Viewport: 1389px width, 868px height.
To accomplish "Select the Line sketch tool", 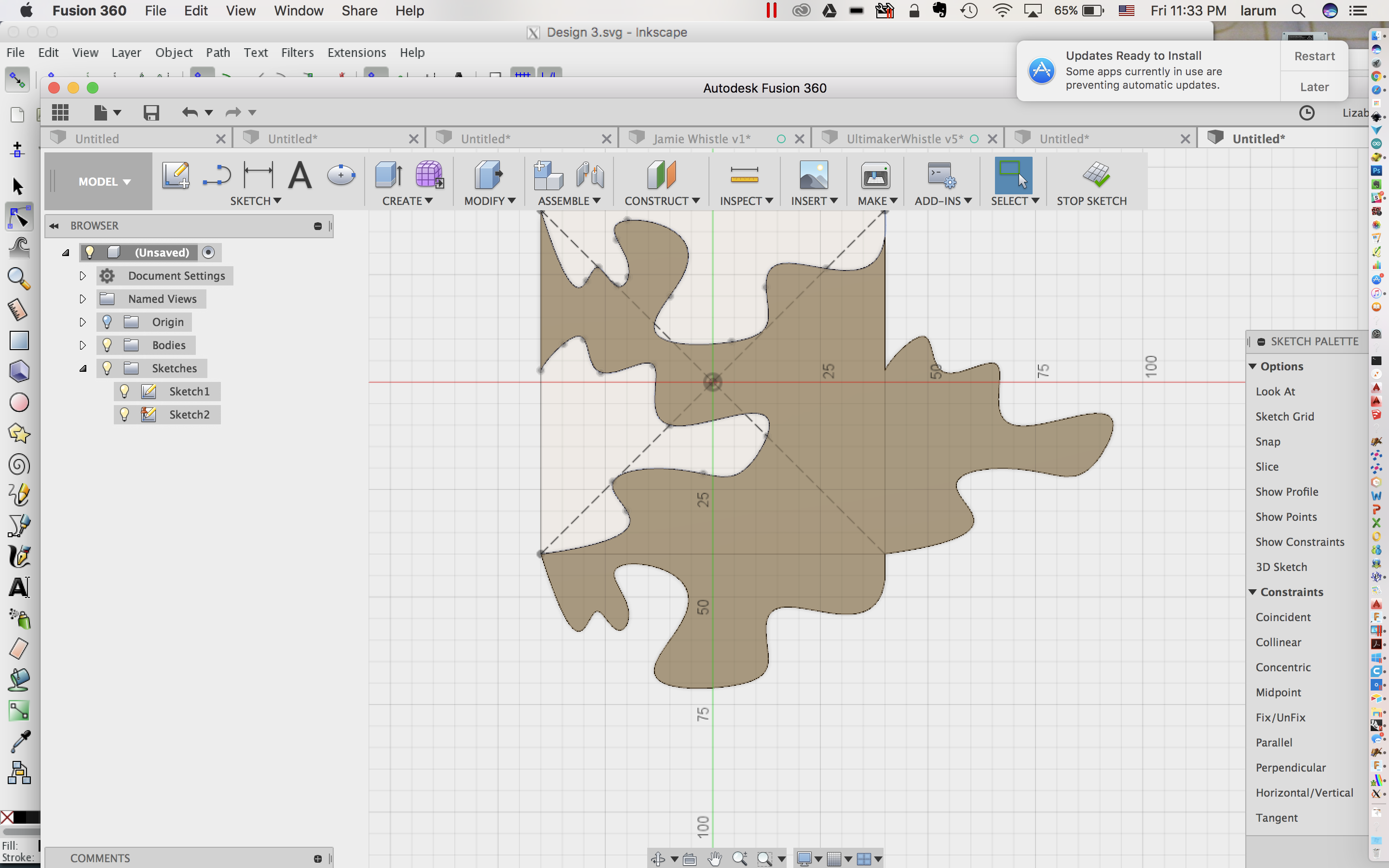I will (217, 175).
